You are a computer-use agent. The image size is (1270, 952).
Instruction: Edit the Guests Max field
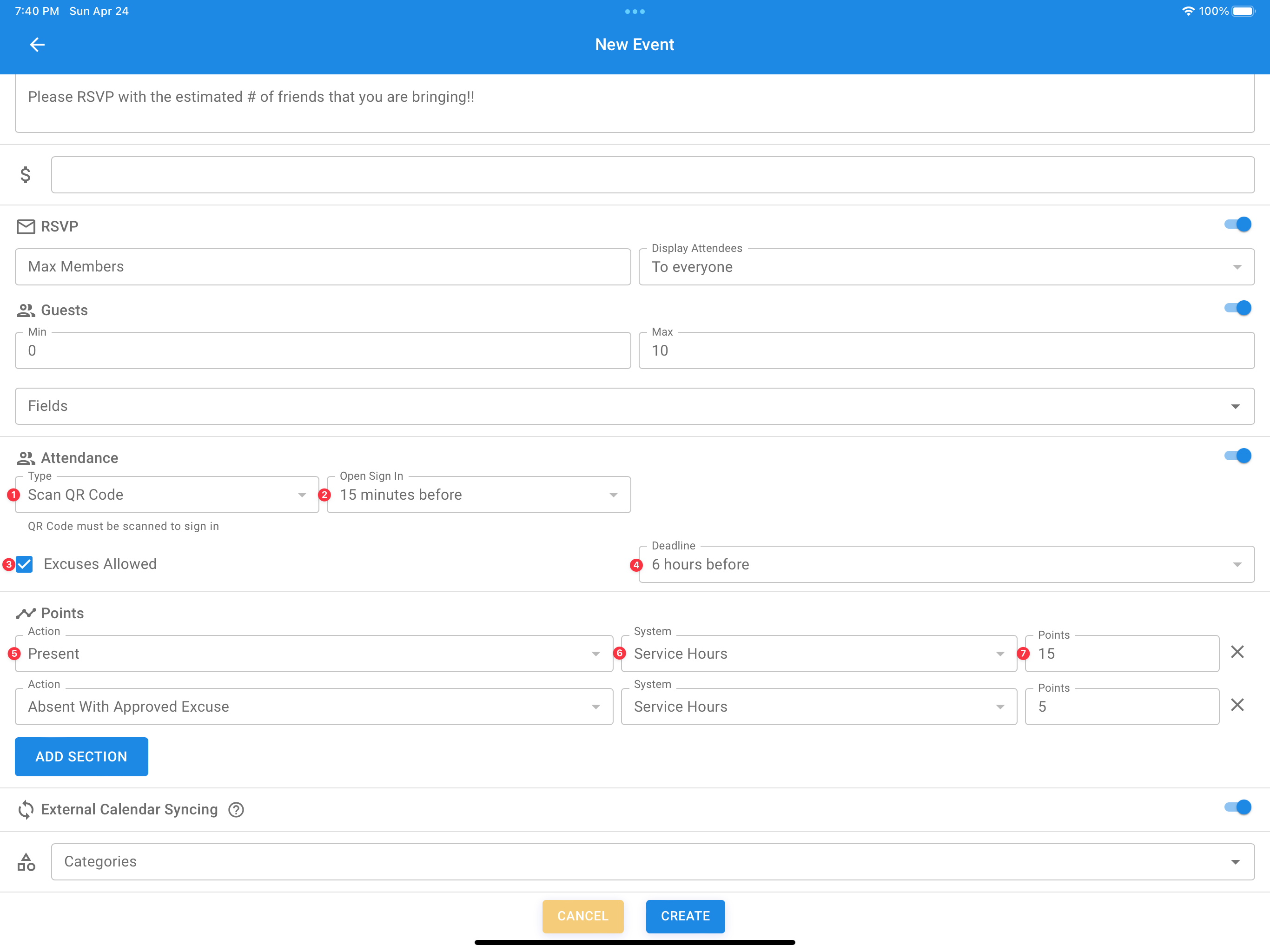(x=946, y=351)
